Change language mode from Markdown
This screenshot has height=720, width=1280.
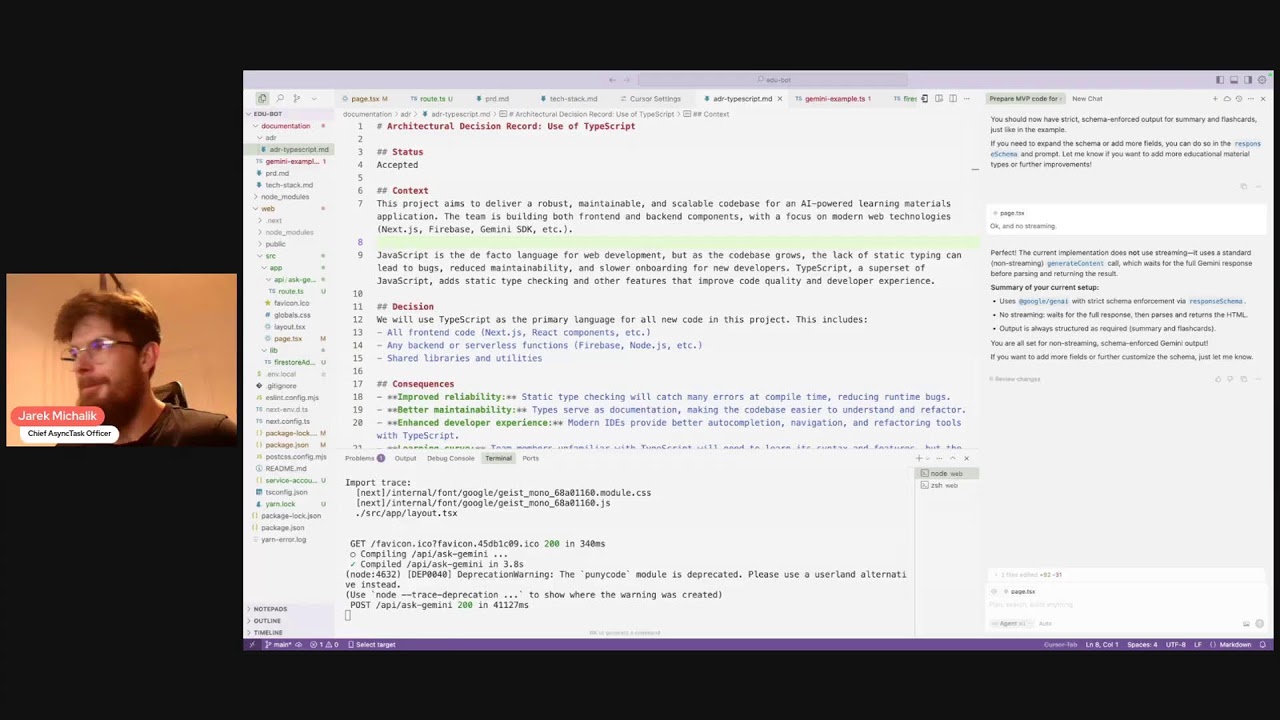coord(1235,645)
